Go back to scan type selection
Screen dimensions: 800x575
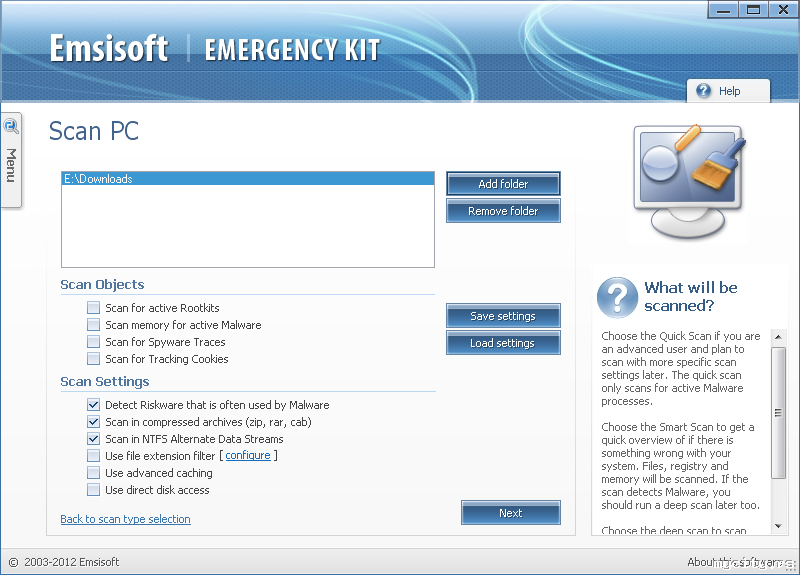(x=125, y=519)
